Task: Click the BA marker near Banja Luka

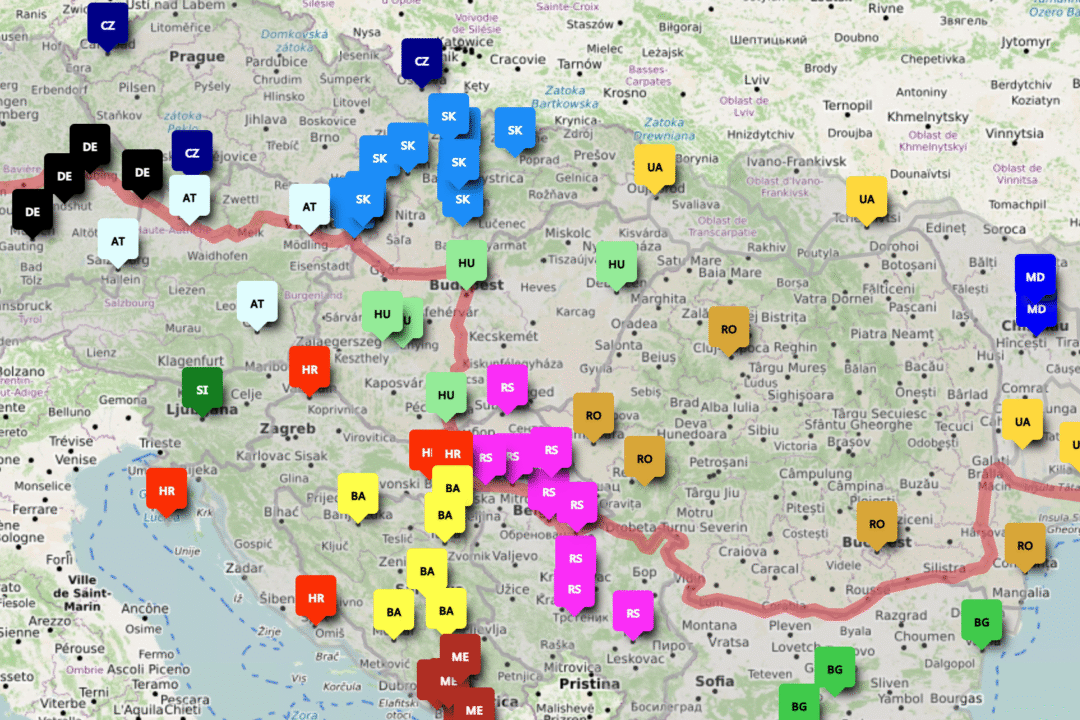Action: [359, 497]
